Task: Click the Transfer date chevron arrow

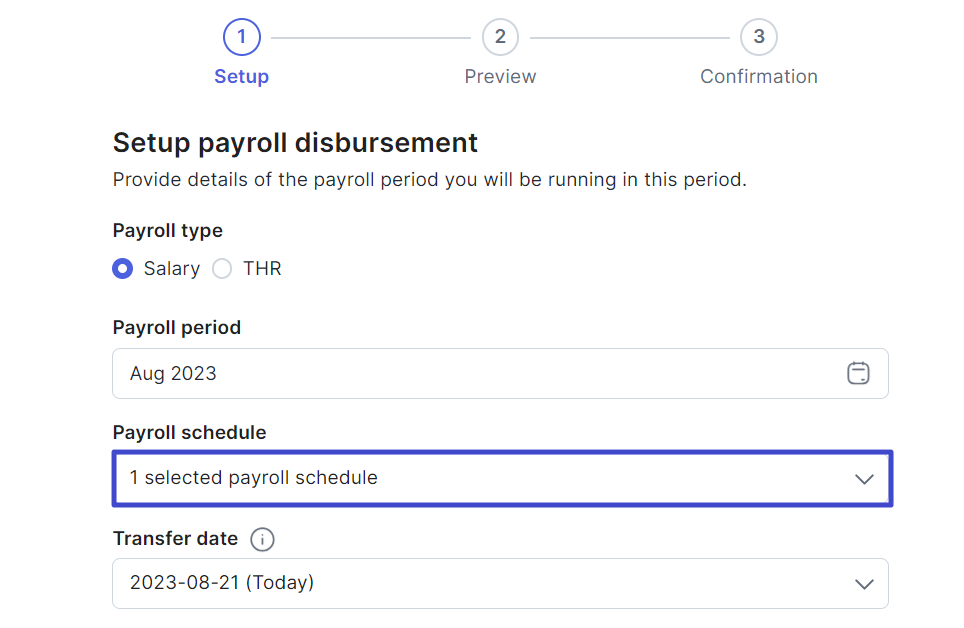Action: point(864,584)
